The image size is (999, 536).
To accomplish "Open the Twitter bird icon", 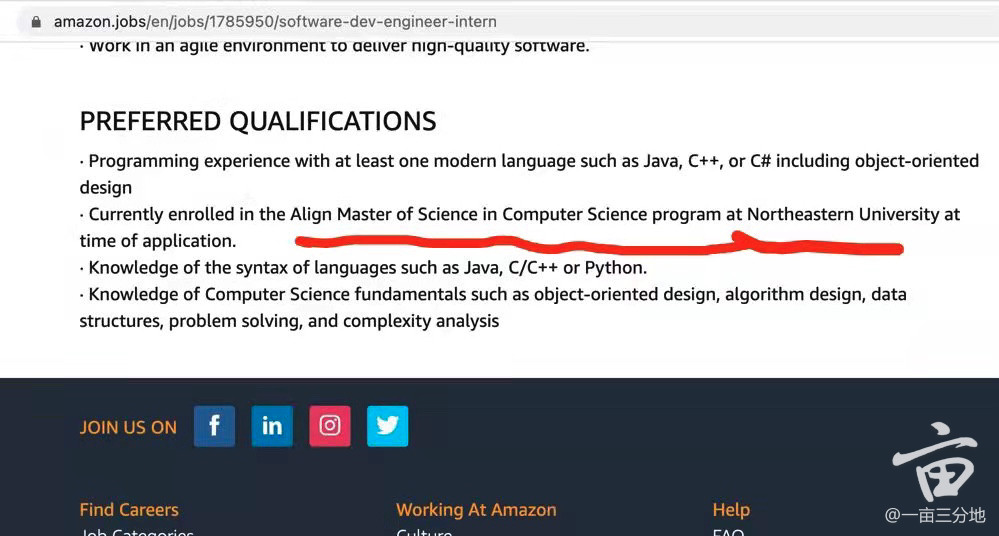I will click(x=387, y=426).
